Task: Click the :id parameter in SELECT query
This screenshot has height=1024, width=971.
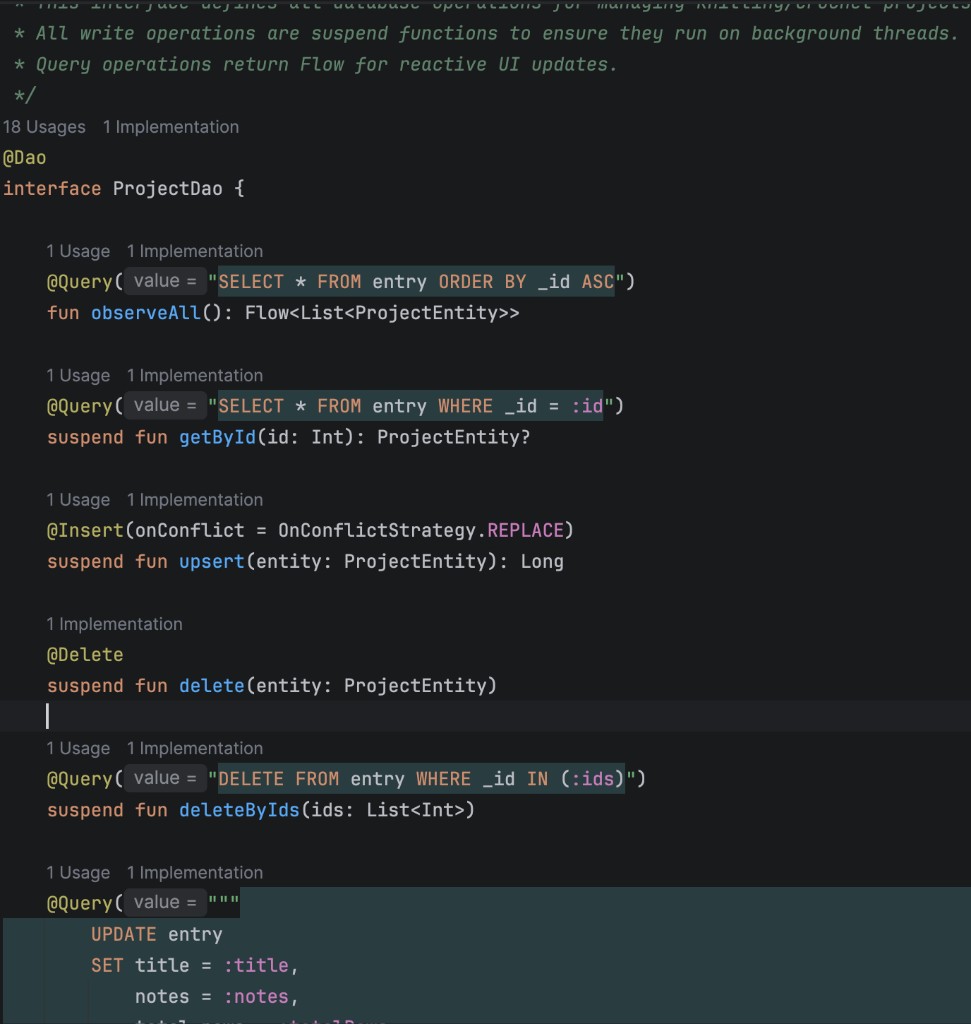Action: click(587, 406)
